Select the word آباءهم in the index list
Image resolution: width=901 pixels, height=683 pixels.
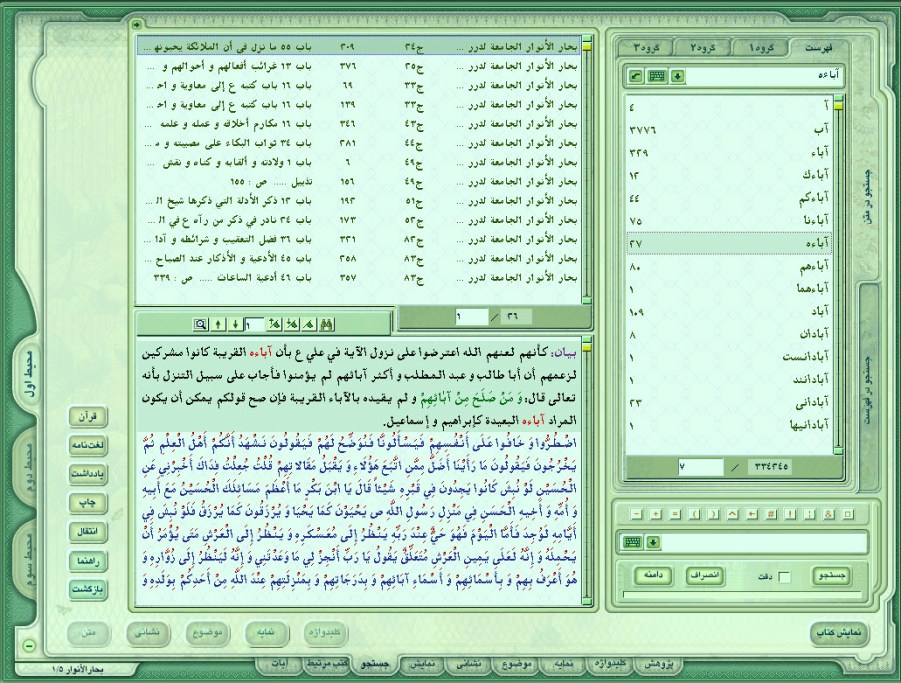pos(729,267)
